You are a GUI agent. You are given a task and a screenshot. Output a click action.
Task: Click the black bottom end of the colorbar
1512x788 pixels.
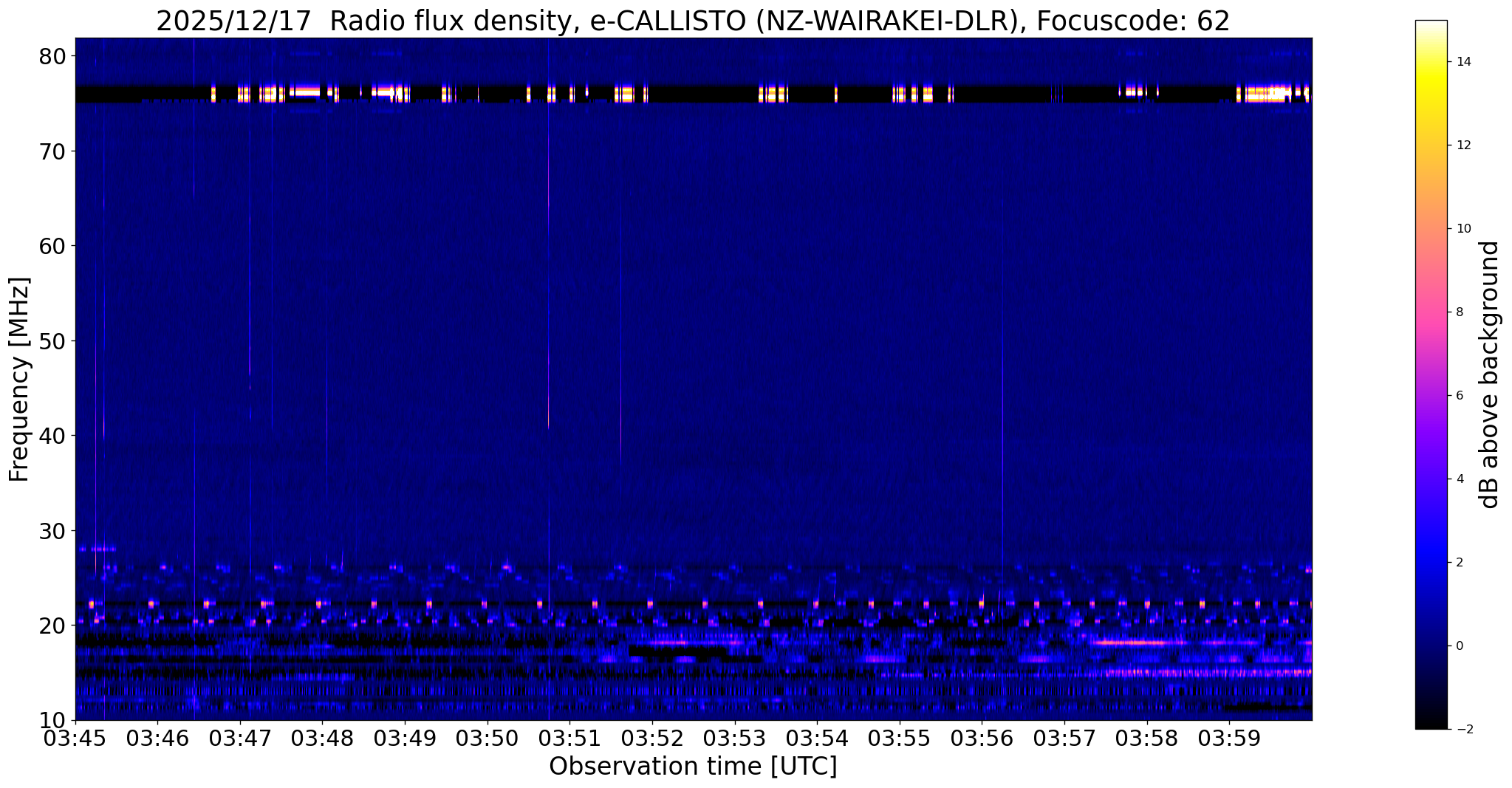pyautogui.click(x=1431, y=724)
